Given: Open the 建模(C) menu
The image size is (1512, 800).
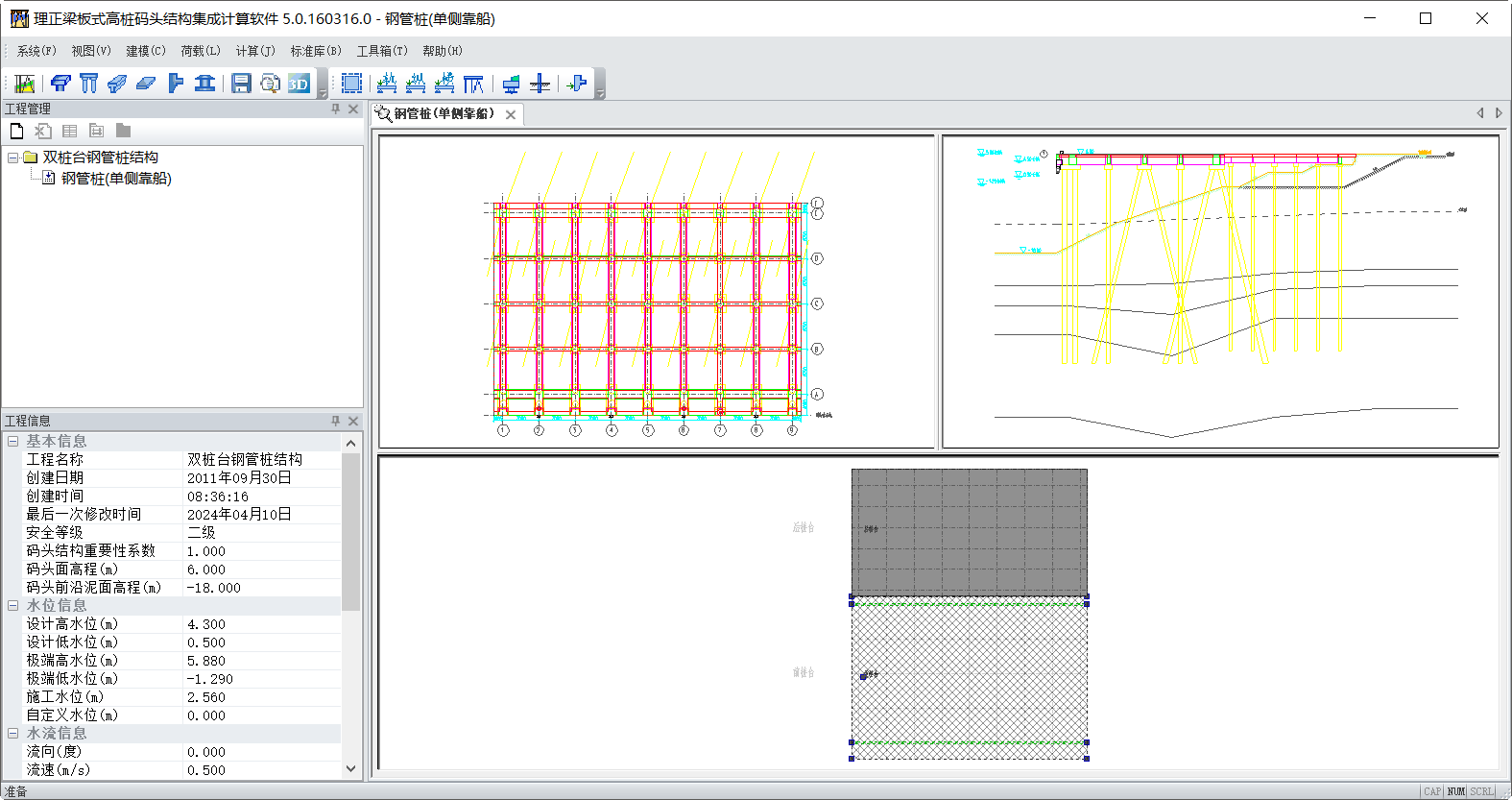Looking at the screenshot, I should pyautogui.click(x=145, y=51).
